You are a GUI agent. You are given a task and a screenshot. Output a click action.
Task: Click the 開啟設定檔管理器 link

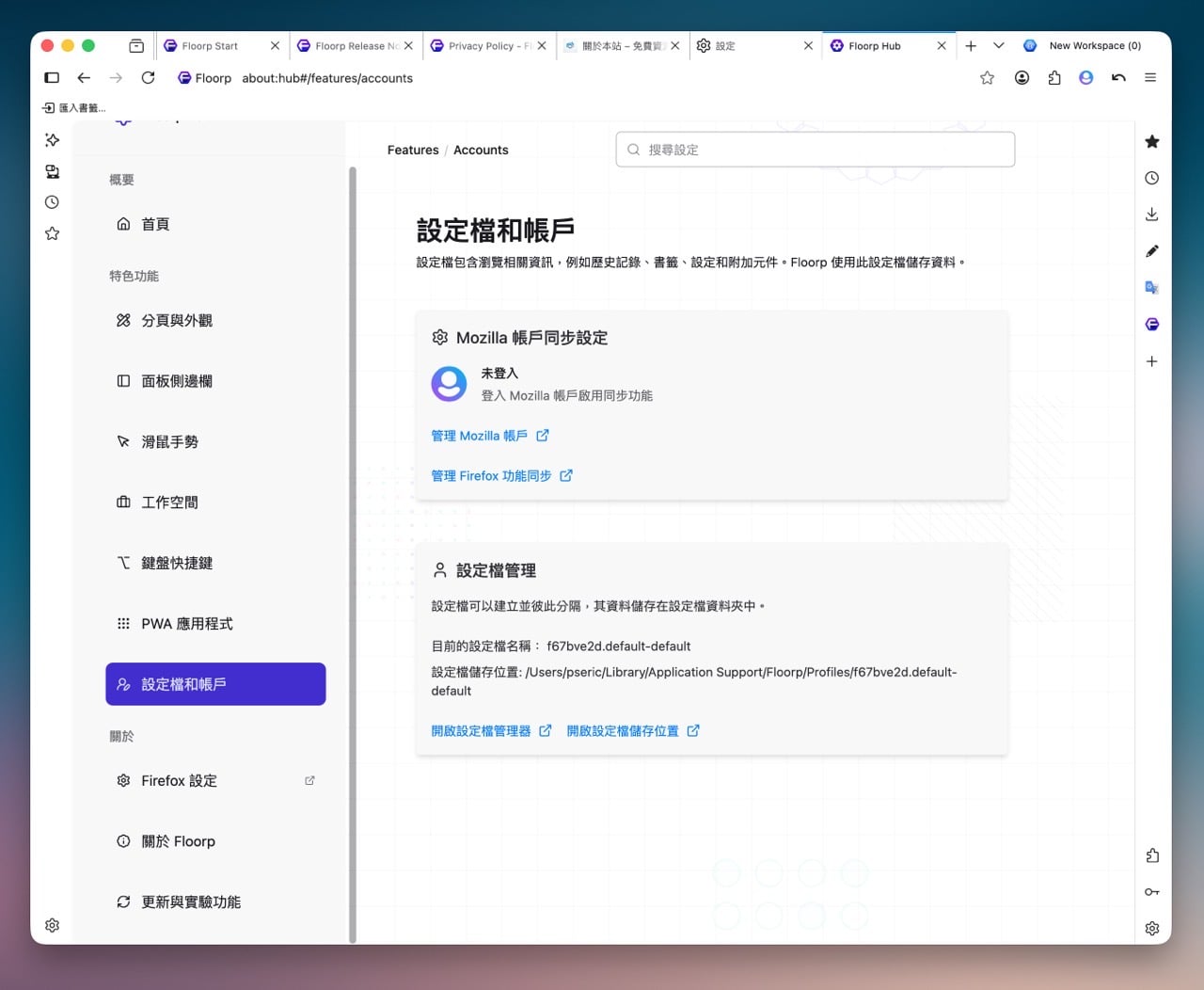pyautogui.click(x=491, y=731)
